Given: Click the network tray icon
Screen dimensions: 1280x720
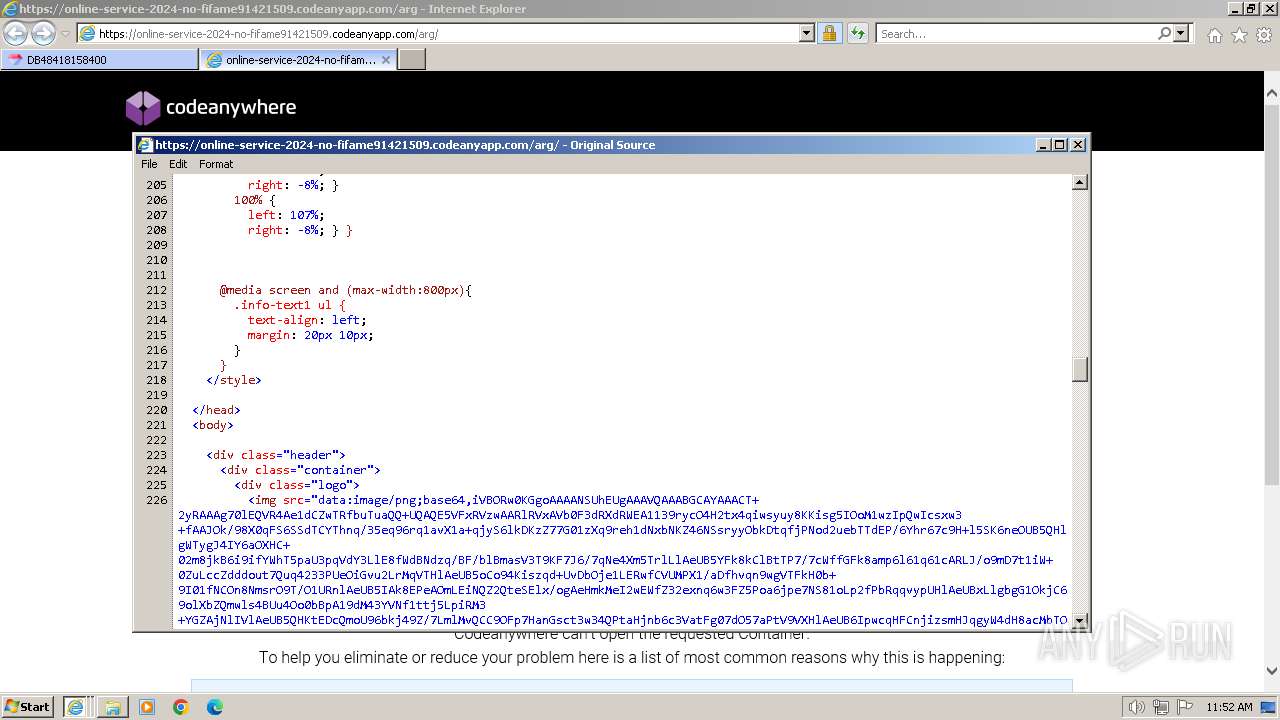Looking at the screenshot, I should click(x=1160, y=707).
